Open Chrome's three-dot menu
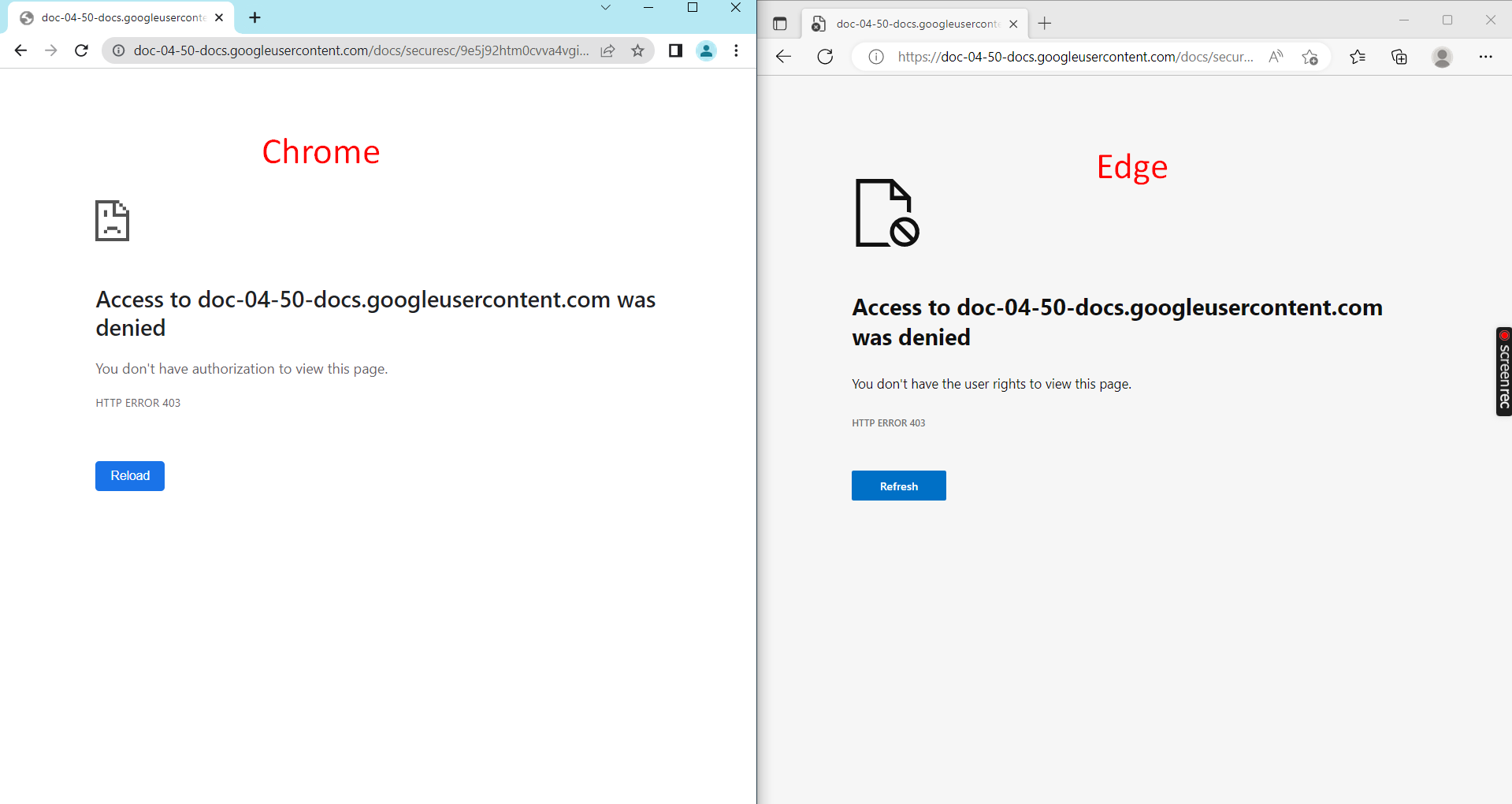This screenshot has height=804, width=1512. [736, 50]
